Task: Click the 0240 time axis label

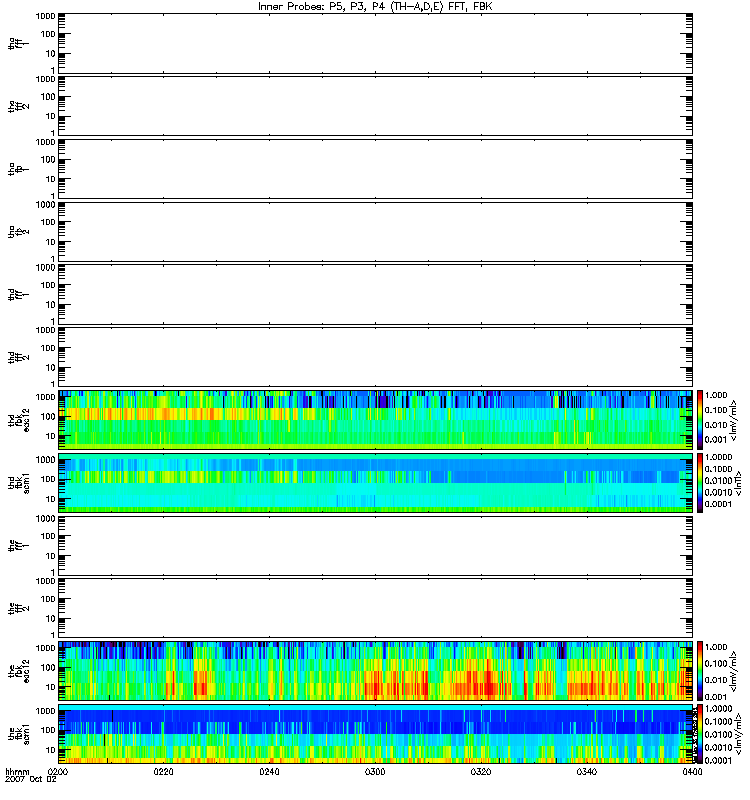Action: (269, 771)
